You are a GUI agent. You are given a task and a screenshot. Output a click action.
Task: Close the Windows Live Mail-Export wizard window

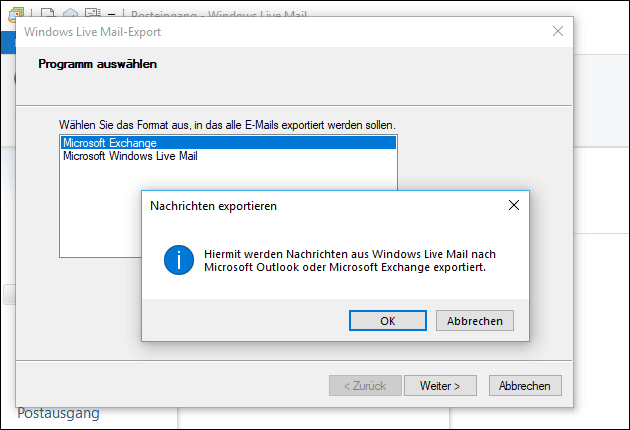(558, 31)
